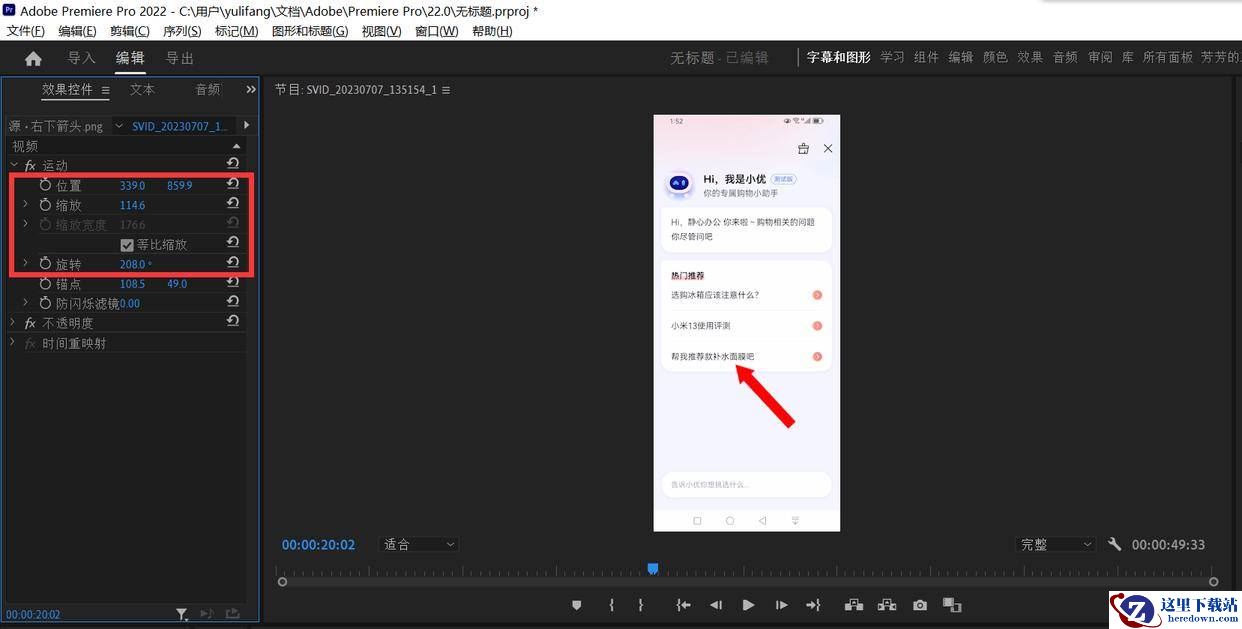This screenshot has height=629, width=1242.
Task: Toggle fx switch for 运动 effect
Action: 30,165
